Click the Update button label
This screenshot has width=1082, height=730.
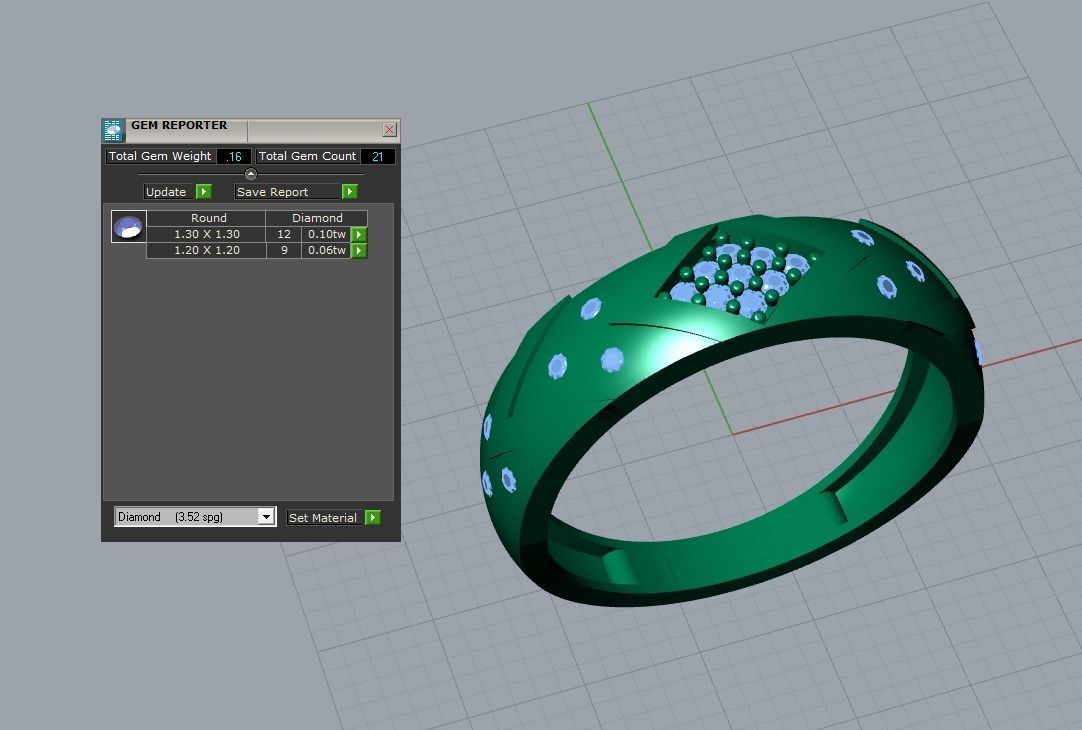pyautogui.click(x=166, y=192)
